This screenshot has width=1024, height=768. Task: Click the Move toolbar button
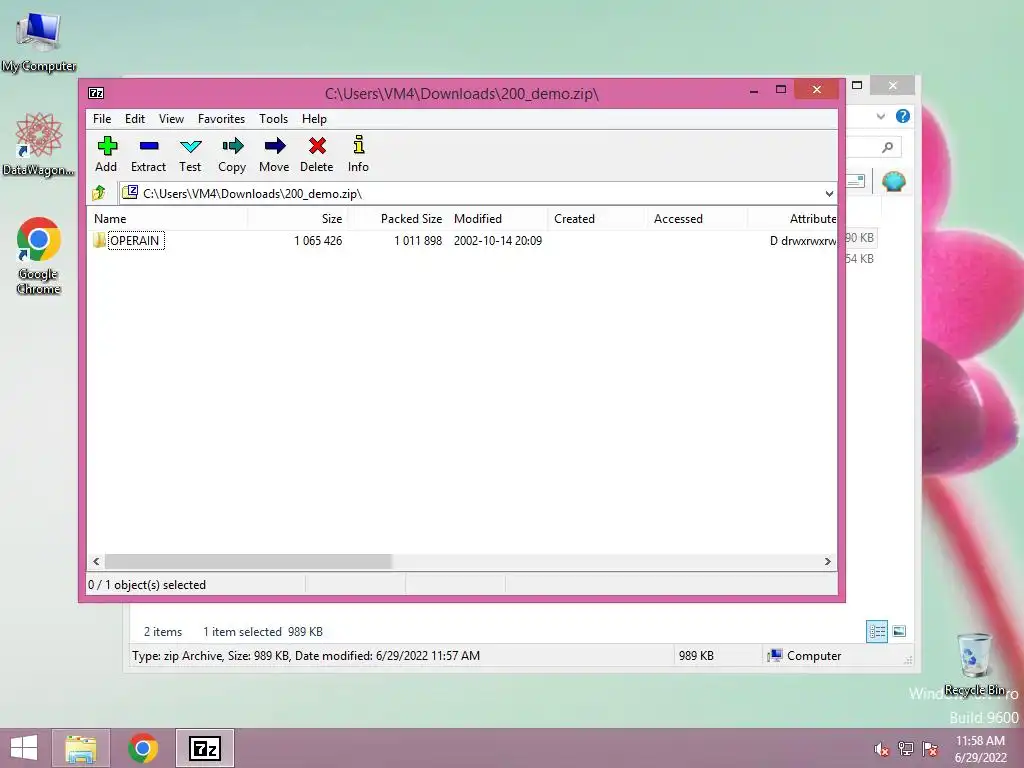pos(274,154)
